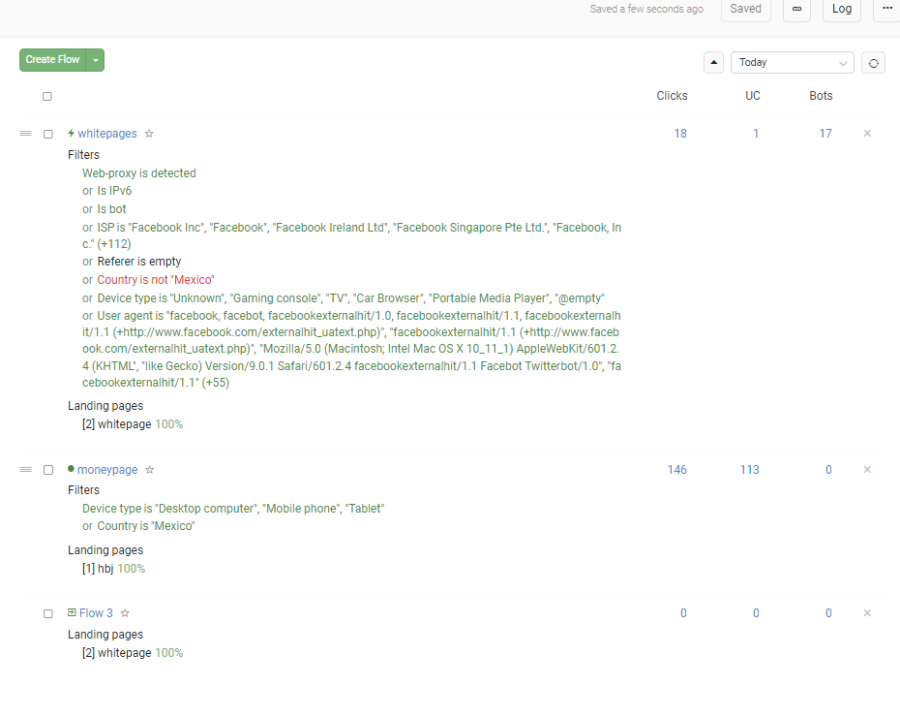Click the 'Is bot' filter
Screen dimensions: 900x717
[x=111, y=209]
